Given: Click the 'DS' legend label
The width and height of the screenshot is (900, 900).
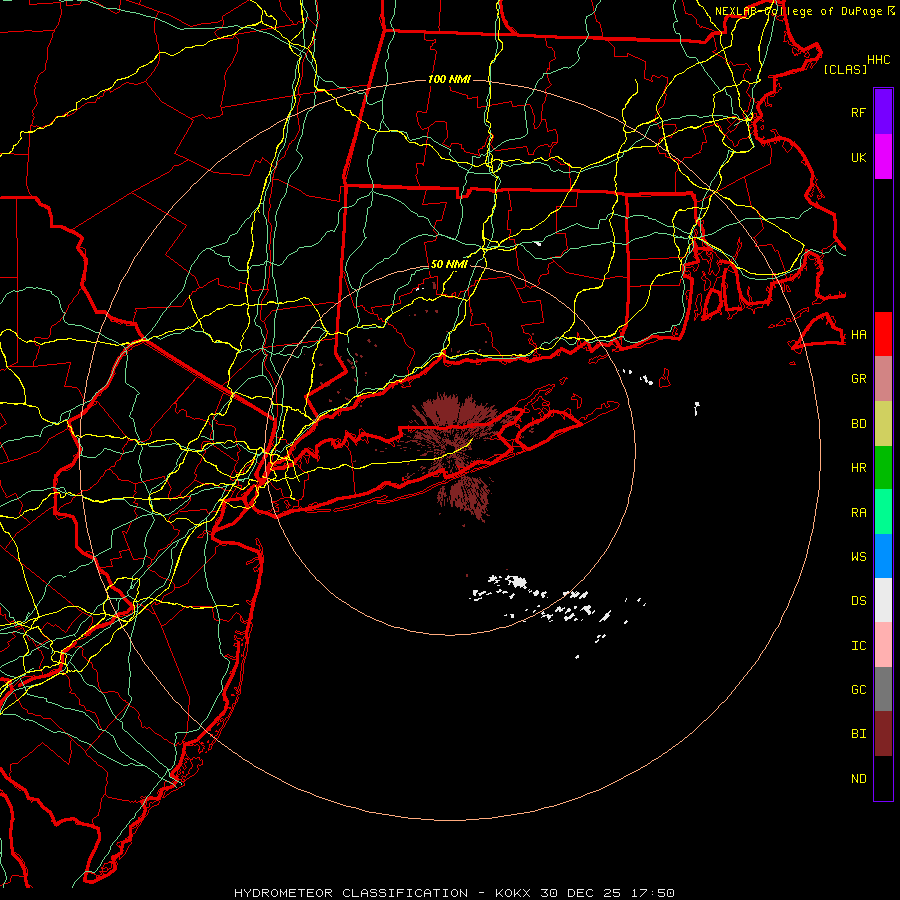Looking at the screenshot, I should [x=858, y=600].
